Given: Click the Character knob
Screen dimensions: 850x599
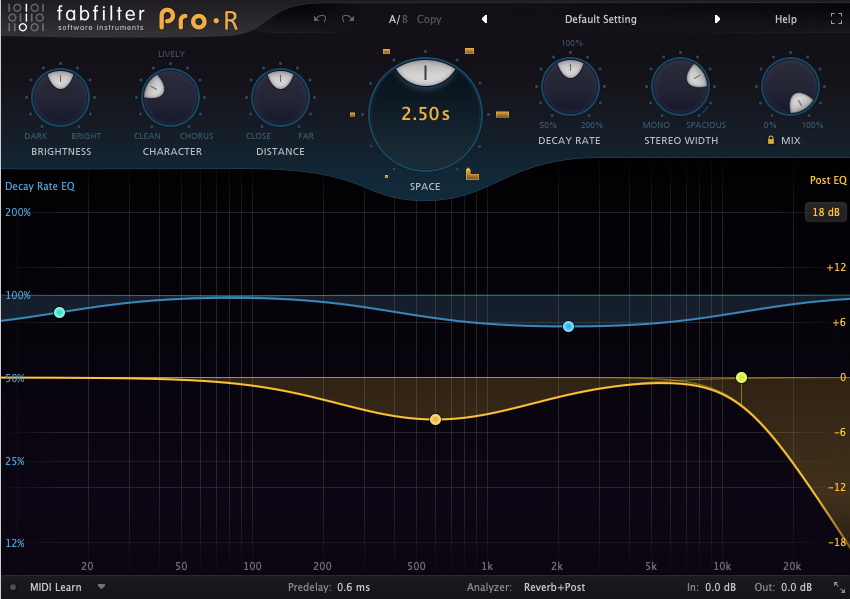Looking at the screenshot, I should coord(170,98).
